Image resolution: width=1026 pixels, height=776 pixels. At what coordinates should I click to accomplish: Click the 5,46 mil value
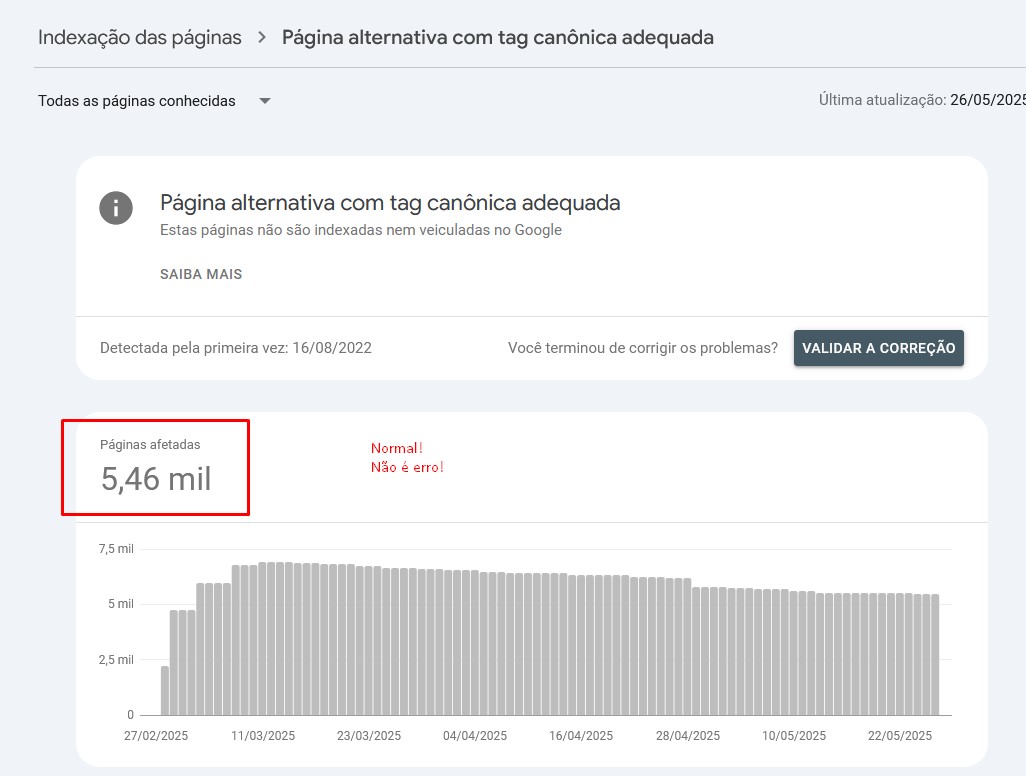pos(156,479)
